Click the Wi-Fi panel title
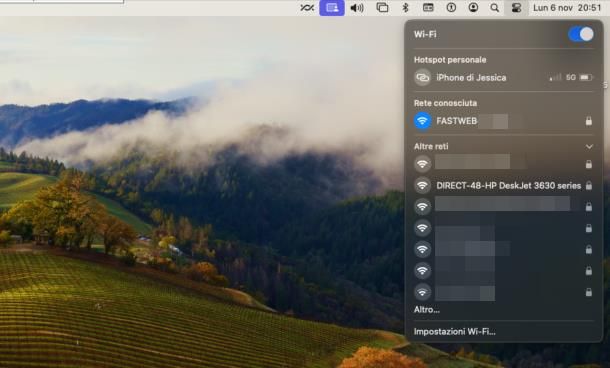The image size is (610, 368). coord(425,34)
